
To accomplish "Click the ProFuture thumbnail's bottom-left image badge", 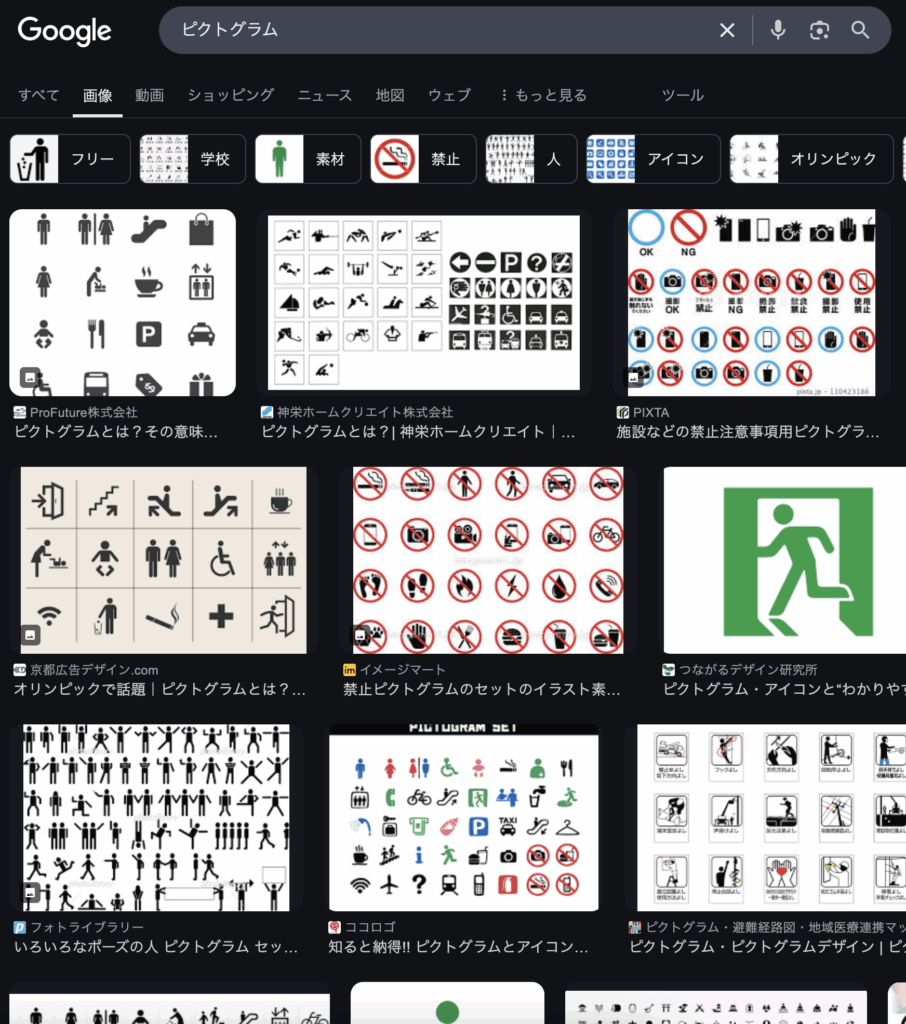I will click(29, 377).
